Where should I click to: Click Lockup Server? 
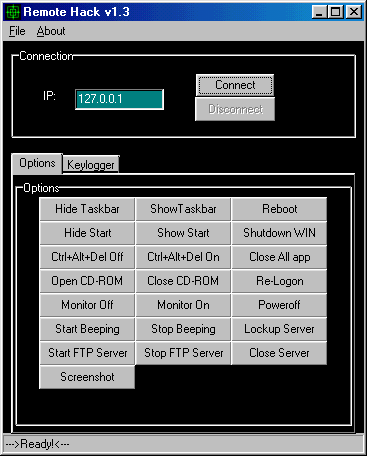click(279, 329)
